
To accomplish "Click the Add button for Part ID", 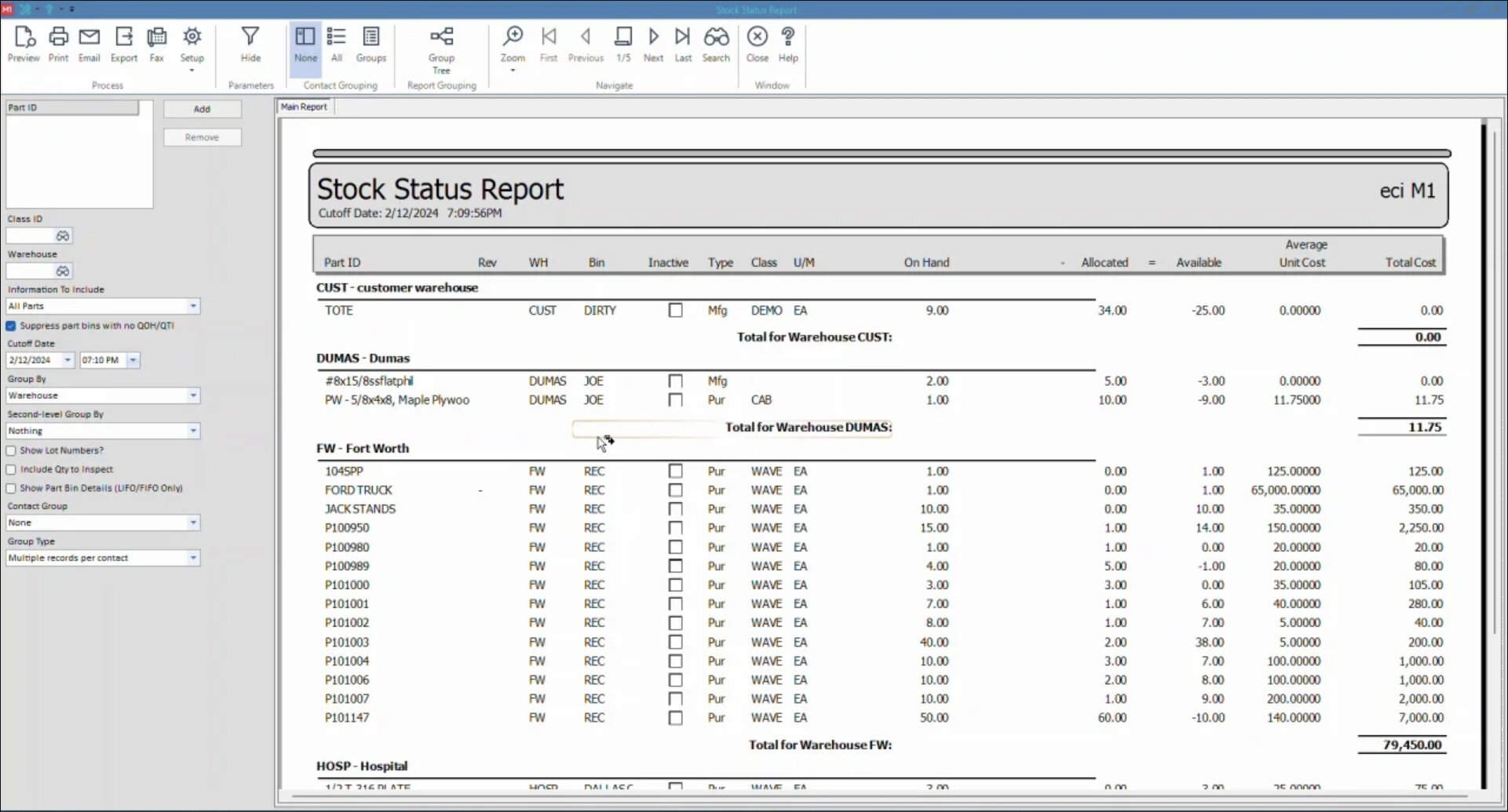I will pyautogui.click(x=202, y=109).
